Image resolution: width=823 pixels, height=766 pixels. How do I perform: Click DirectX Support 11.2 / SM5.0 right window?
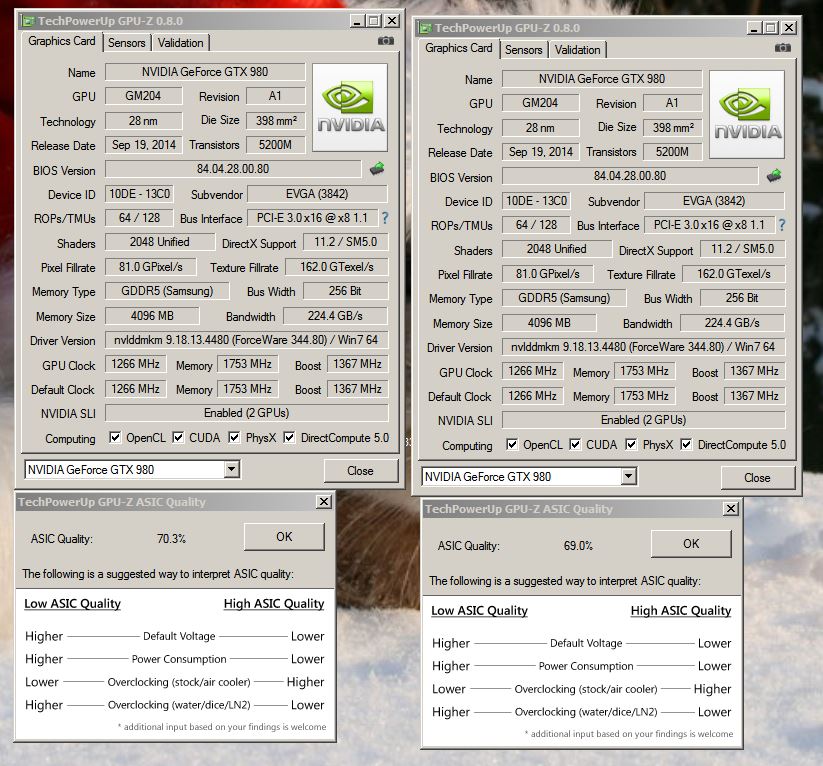(743, 249)
